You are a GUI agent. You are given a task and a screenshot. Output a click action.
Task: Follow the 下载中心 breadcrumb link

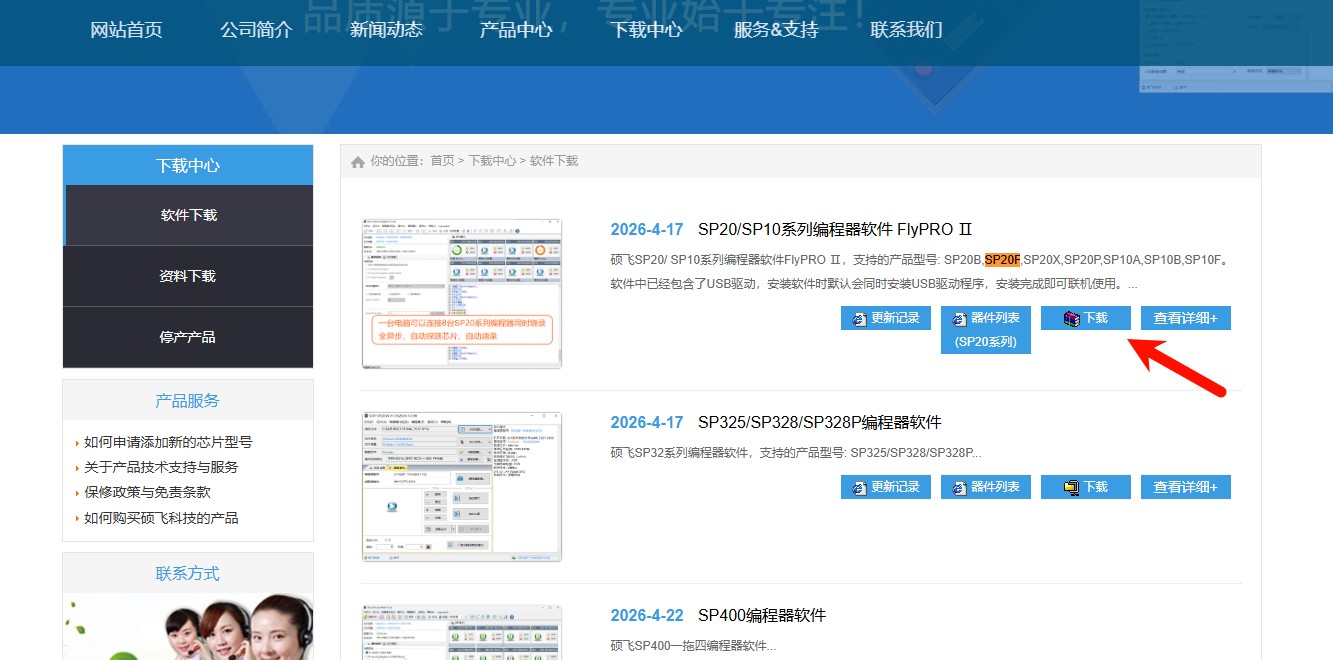pyautogui.click(x=492, y=161)
